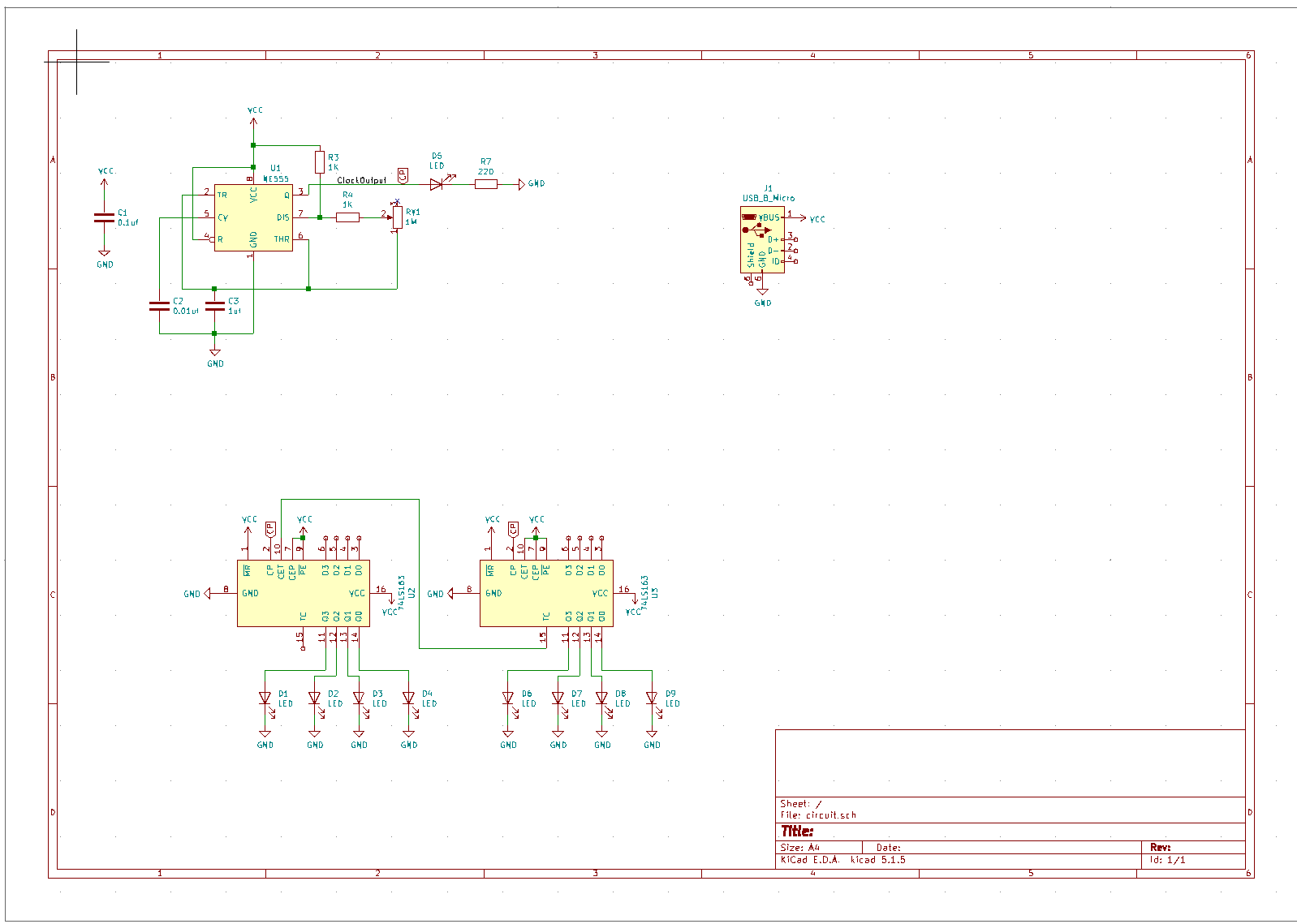Select capacitor C3 1uf symbol
Image resolution: width=1297 pixels, height=924 pixels.
[x=214, y=306]
